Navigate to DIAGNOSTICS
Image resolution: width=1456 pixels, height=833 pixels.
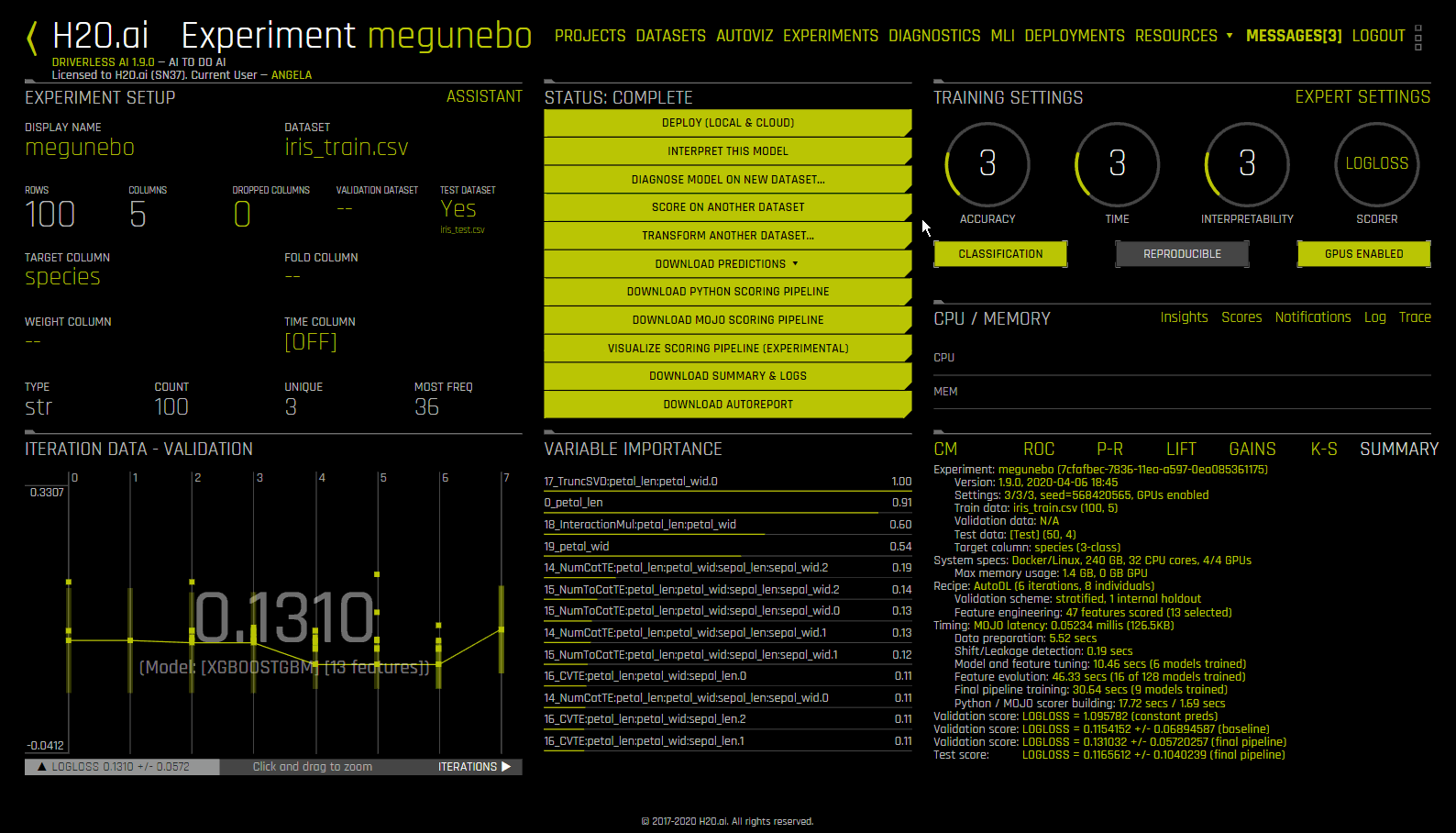tap(934, 36)
